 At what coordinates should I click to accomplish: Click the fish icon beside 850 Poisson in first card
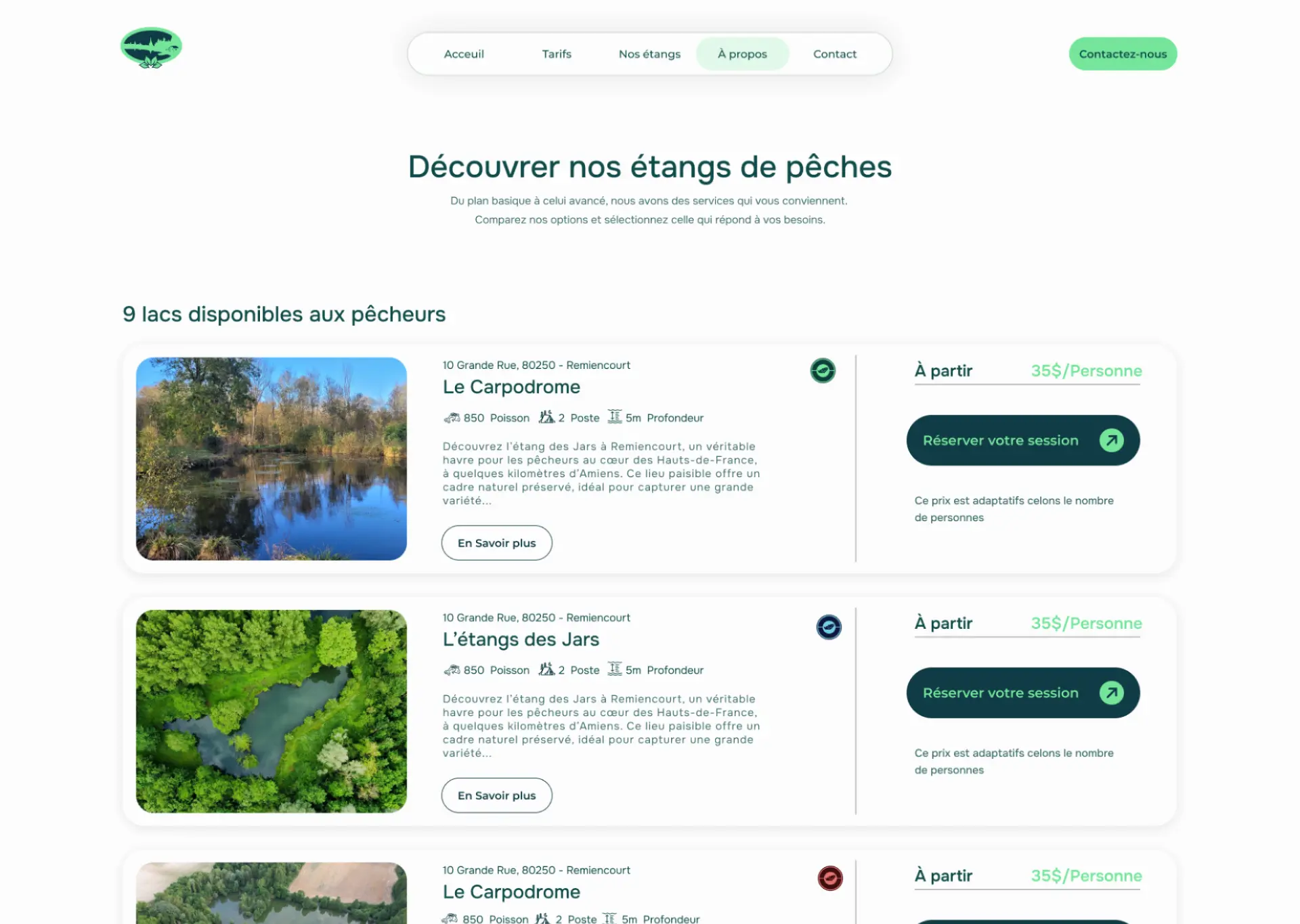click(x=452, y=418)
